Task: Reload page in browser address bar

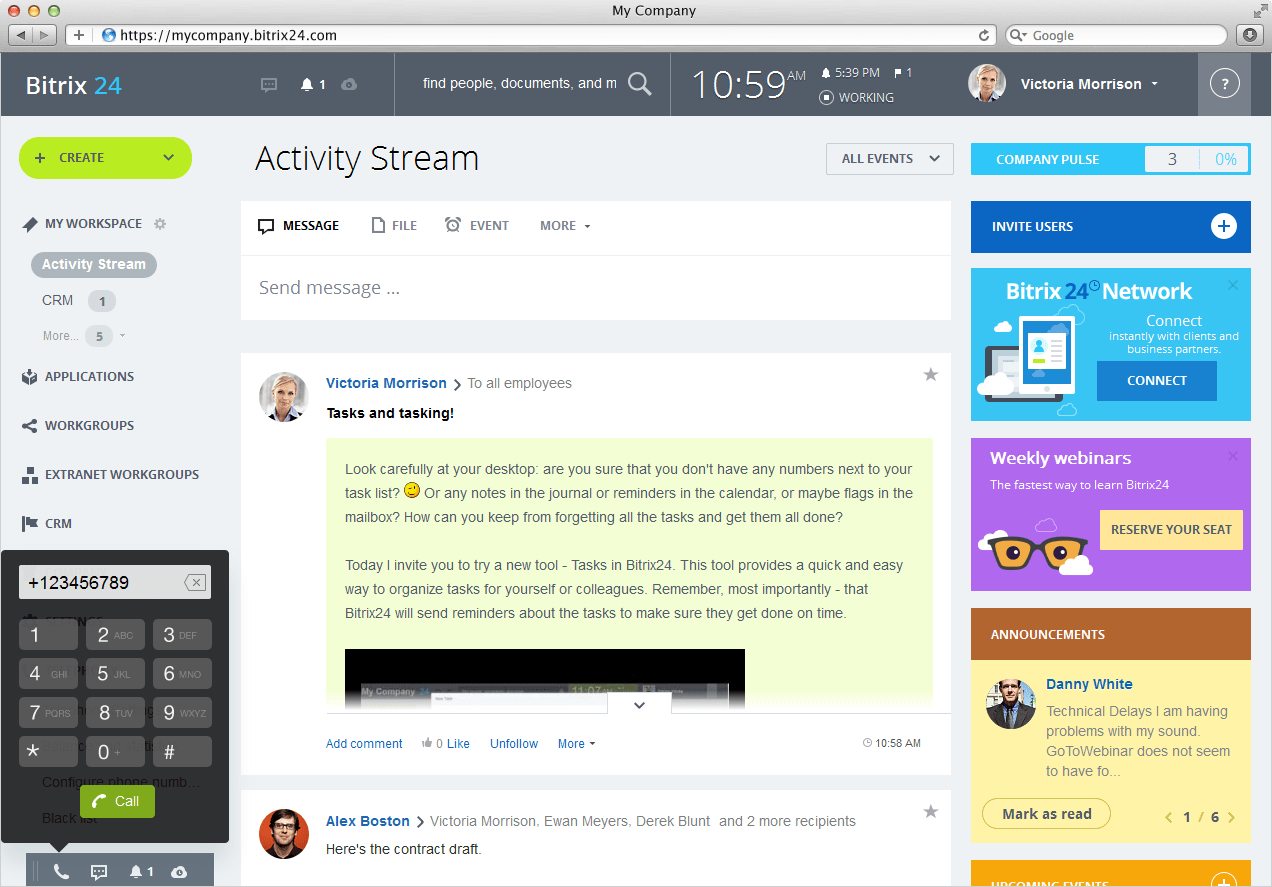Action: coord(984,35)
